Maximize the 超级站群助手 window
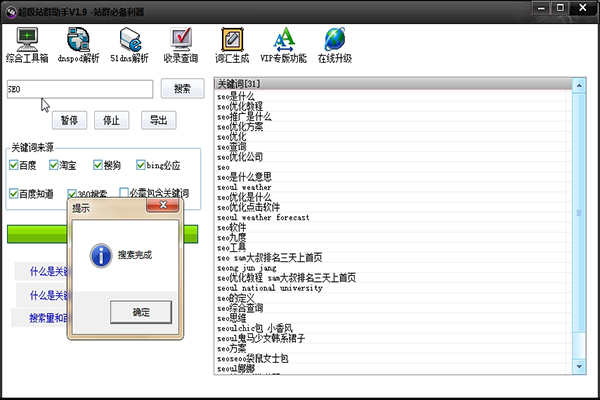 point(560,8)
